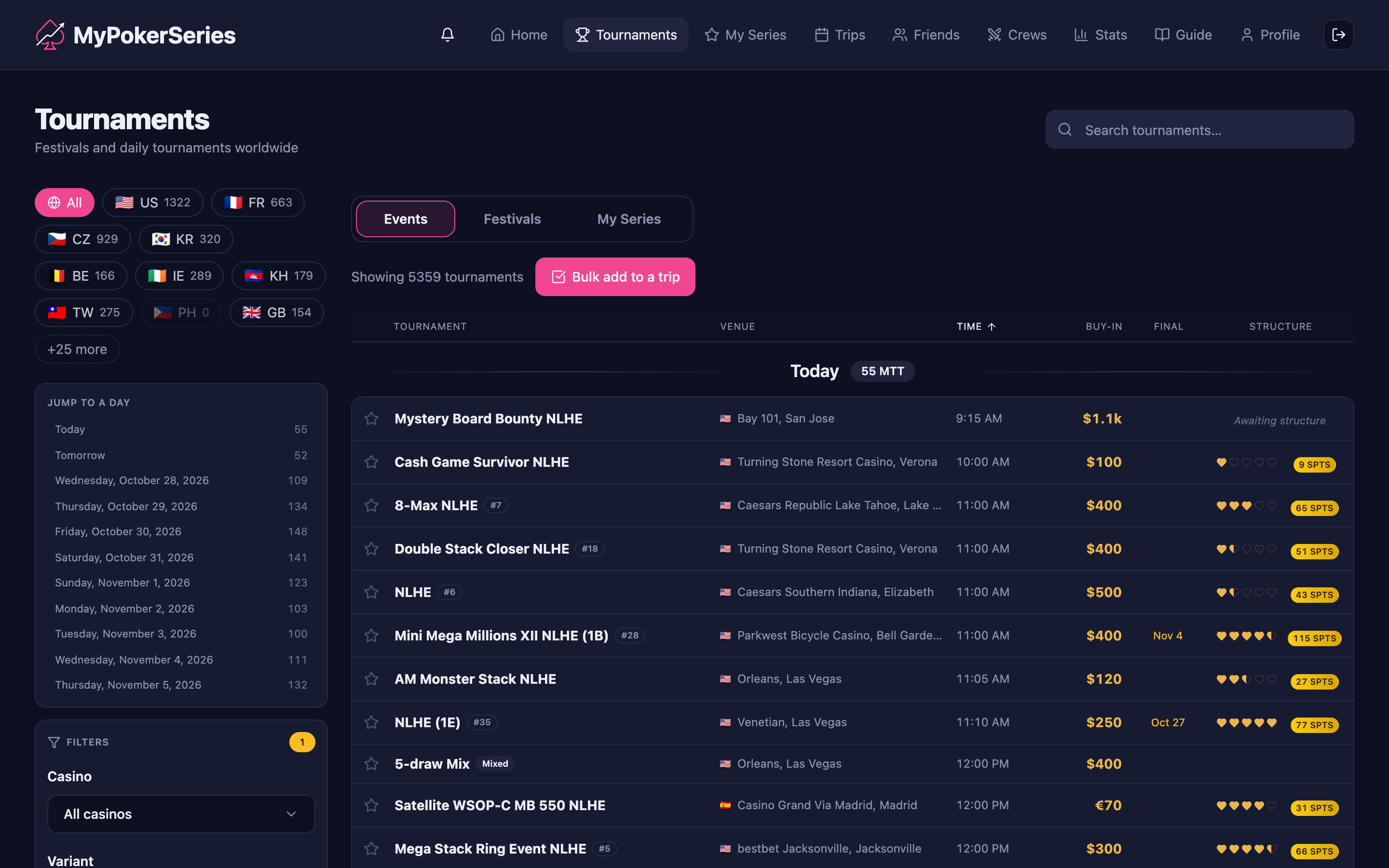1389x868 pixels.
Task: Expand the +25 more countries chip
Action: click(x=77, y=349)
